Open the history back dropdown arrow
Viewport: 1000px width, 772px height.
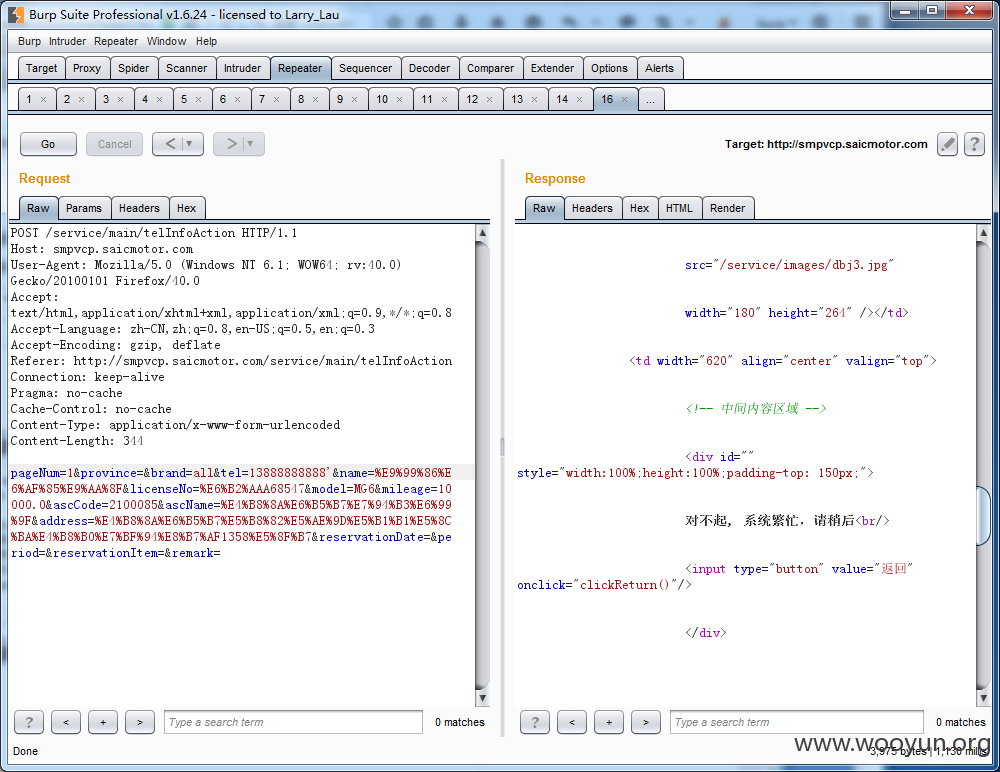tap(189, 144)
